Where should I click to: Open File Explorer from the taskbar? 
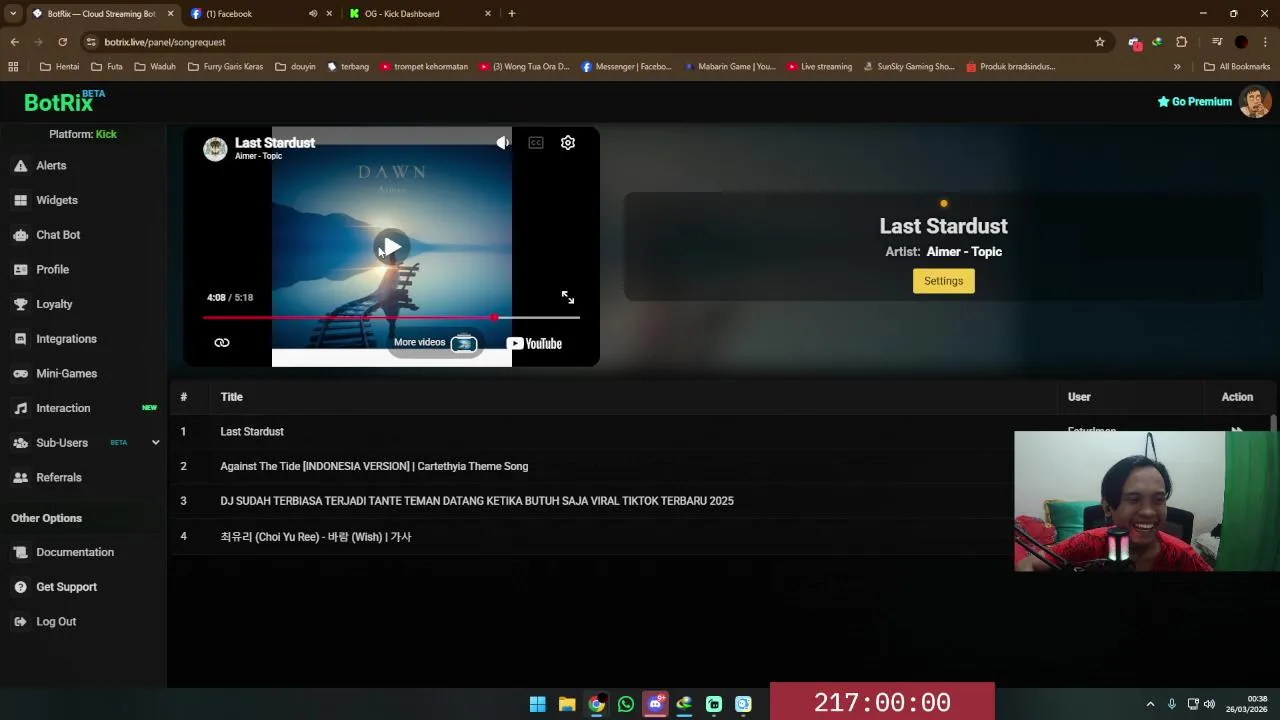click(x=567, y=704)
